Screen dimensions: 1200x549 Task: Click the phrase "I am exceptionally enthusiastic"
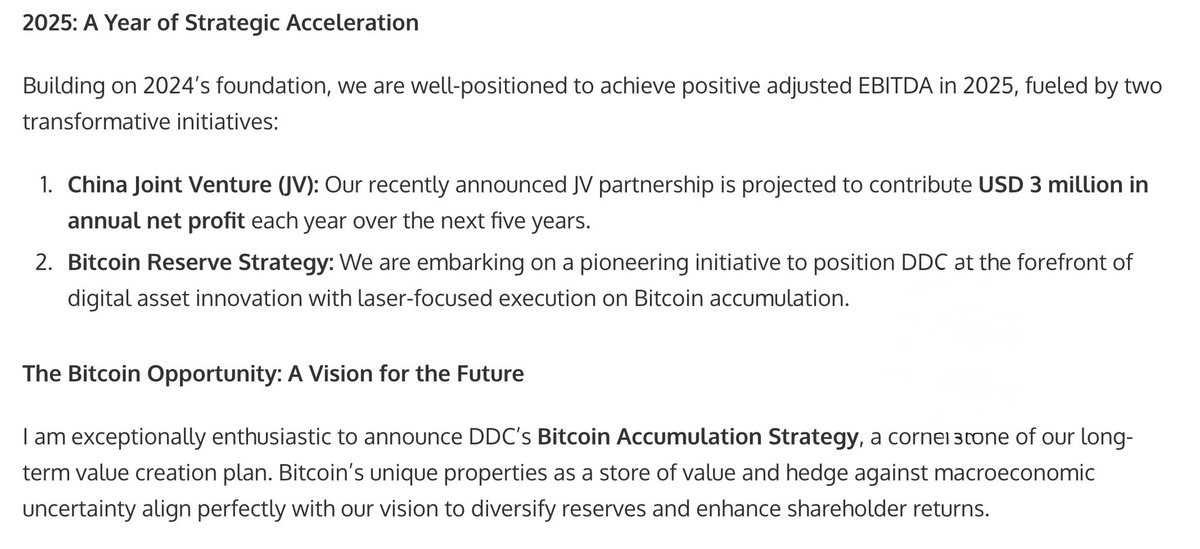171,437
